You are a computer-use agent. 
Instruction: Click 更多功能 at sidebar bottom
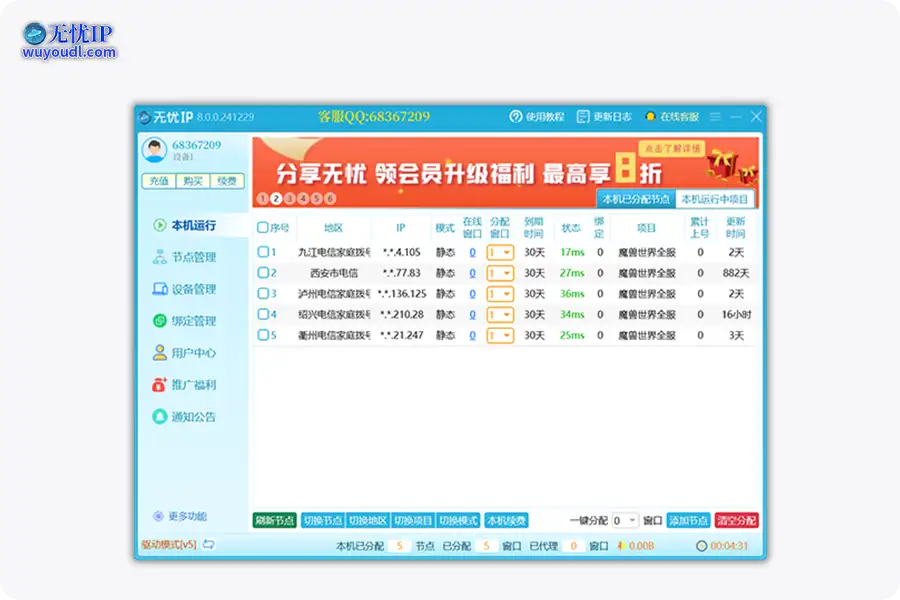click(180, 516)
